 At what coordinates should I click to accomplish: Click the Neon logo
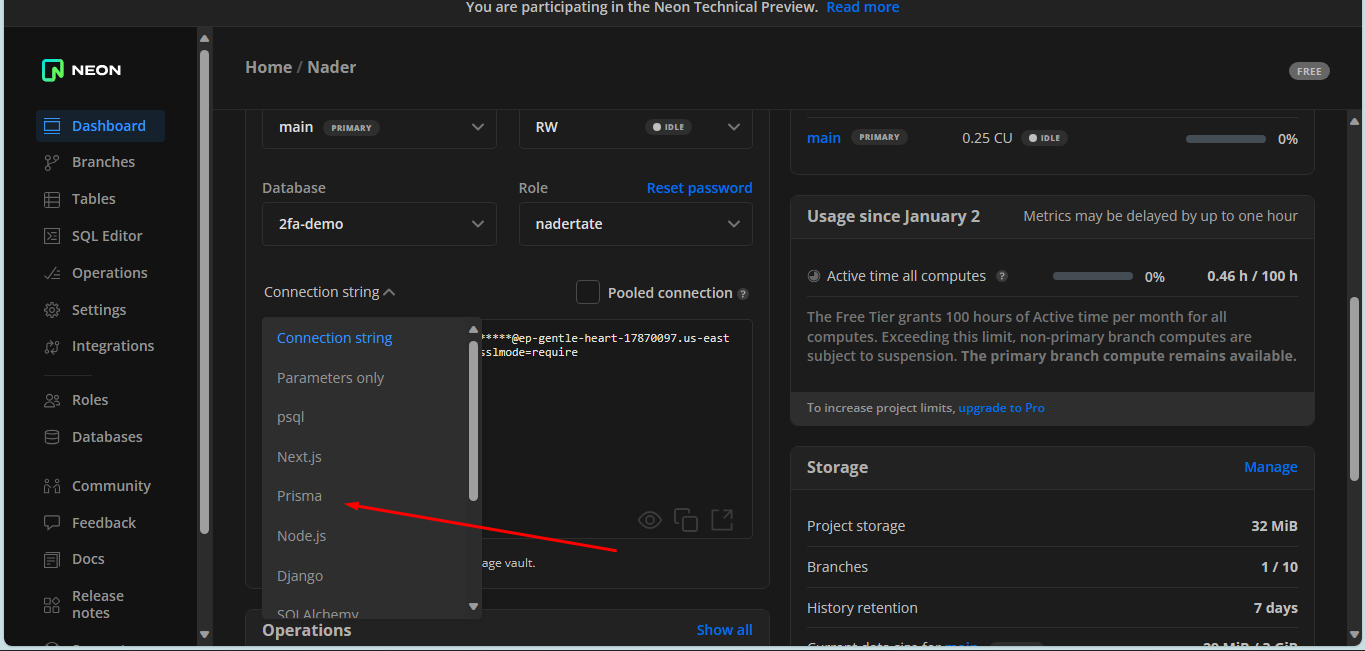(82, 70)
